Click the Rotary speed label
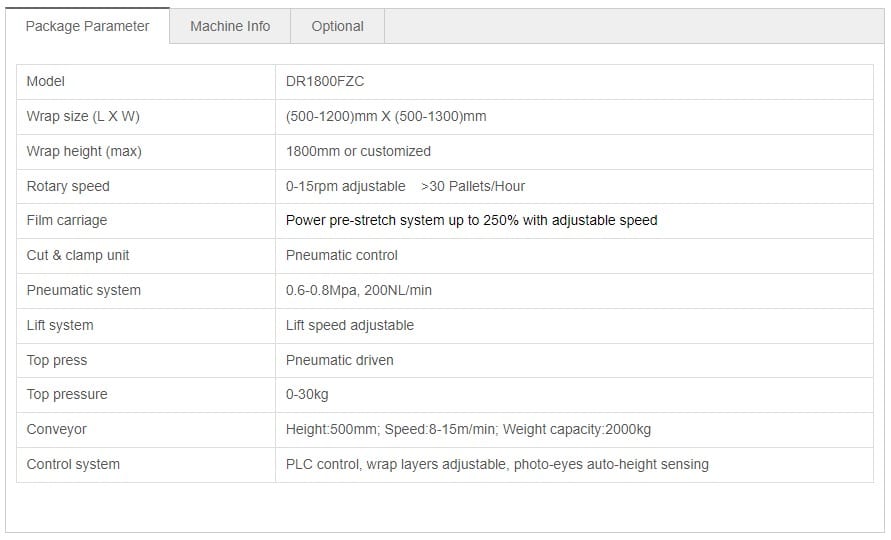This screenshot has height=540, width=891. 68,186
